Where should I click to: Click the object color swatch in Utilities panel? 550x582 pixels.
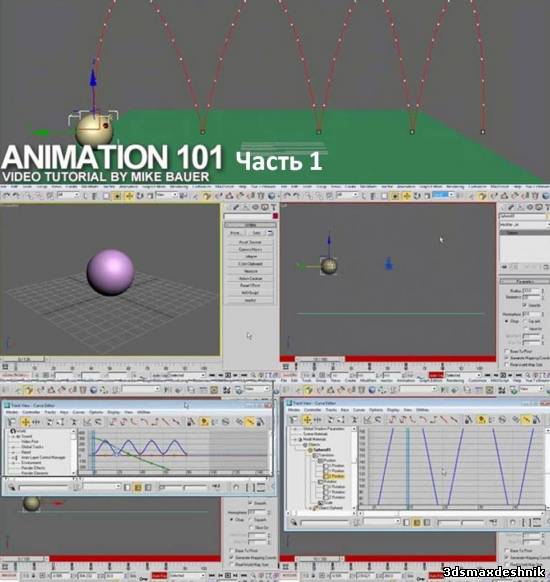coord(275,216)
